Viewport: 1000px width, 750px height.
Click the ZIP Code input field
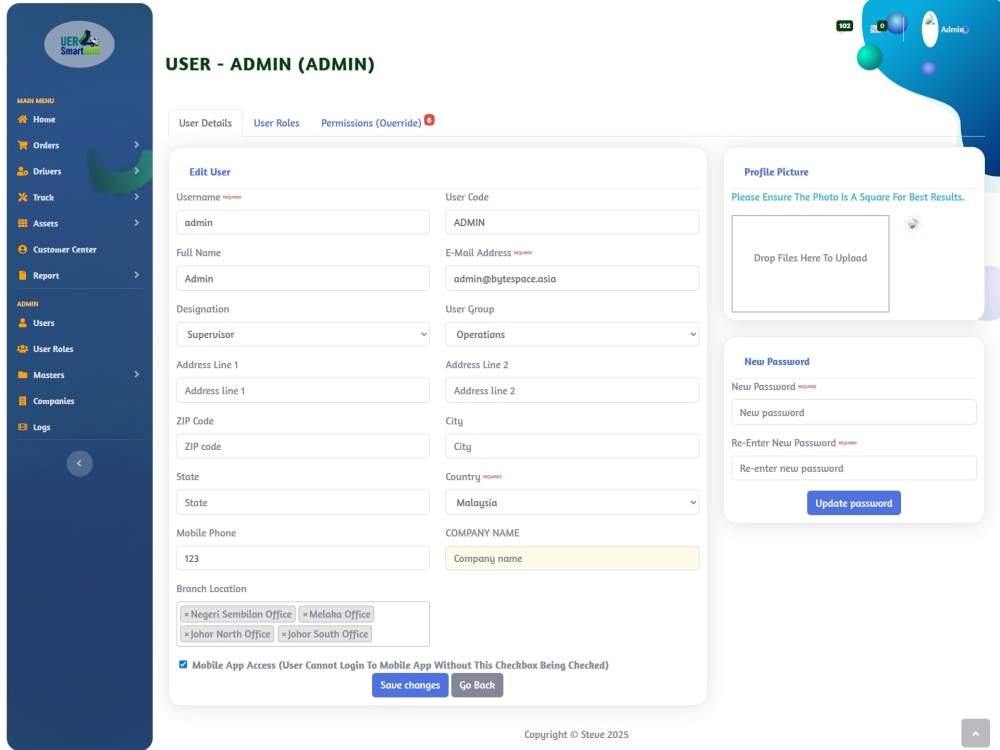(303, 446)
